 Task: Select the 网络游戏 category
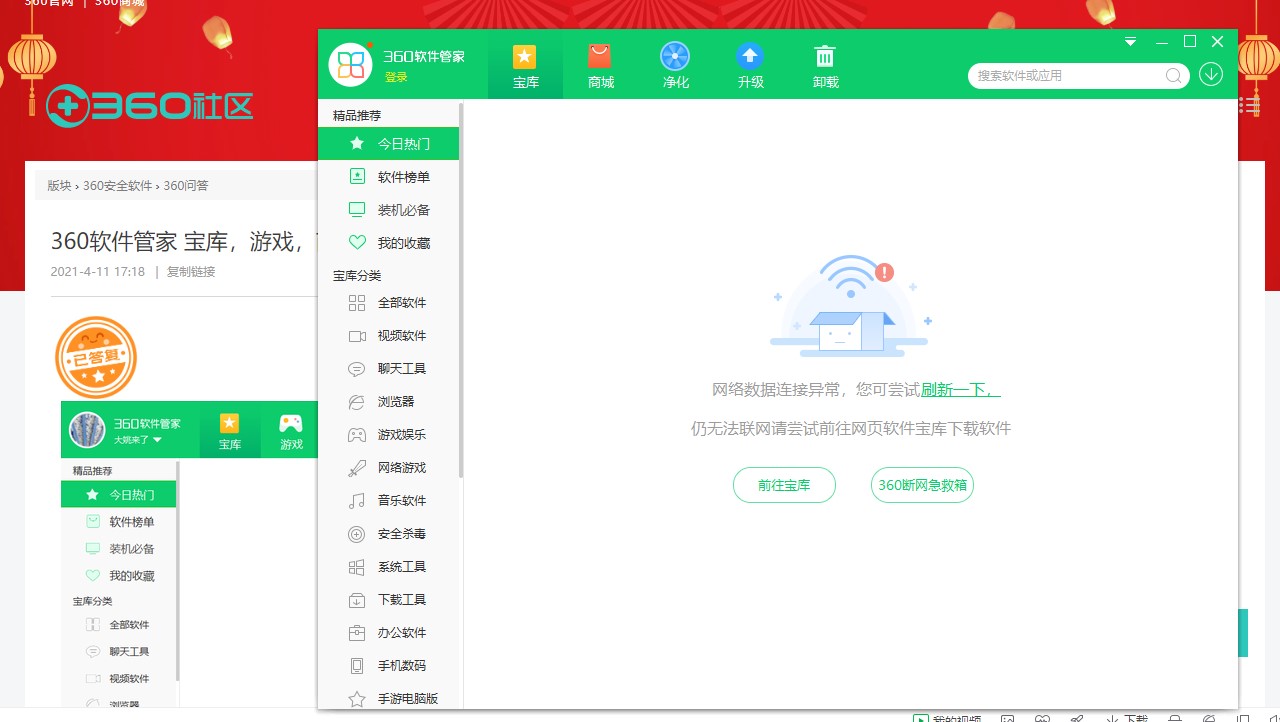click(x=388, y=467)
